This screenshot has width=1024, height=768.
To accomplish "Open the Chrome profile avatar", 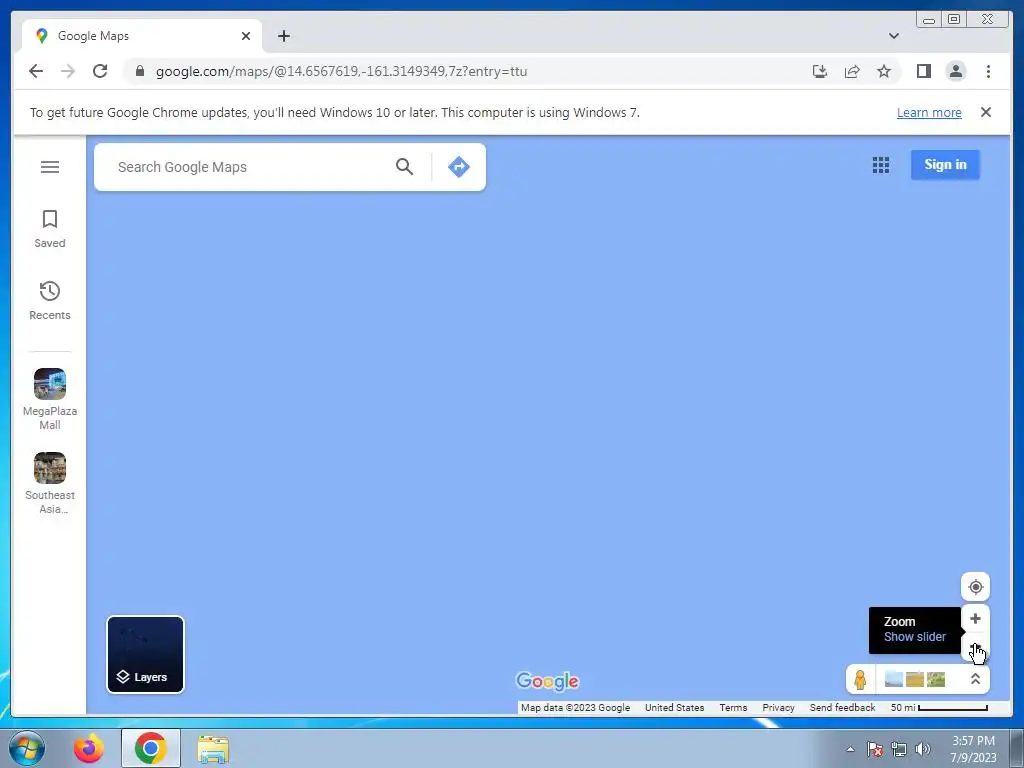I will [955, 71].
